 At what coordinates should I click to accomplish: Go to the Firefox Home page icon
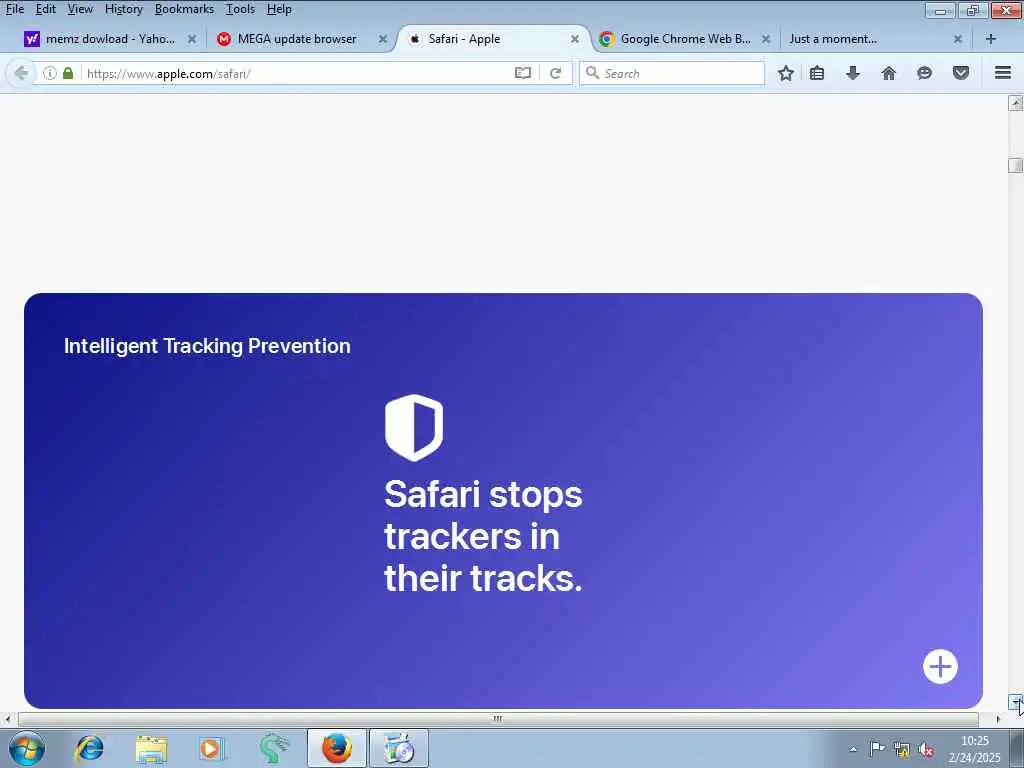[x=888, y=73]
